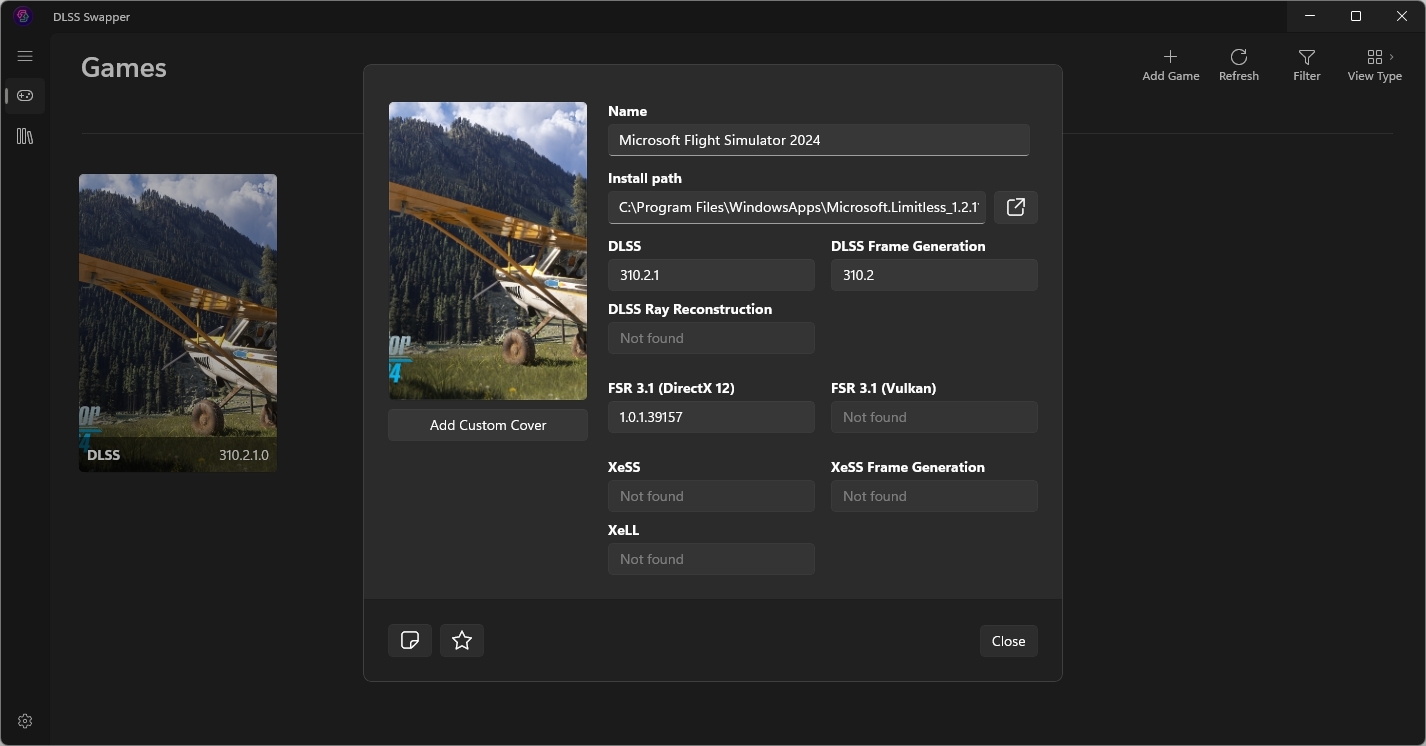Close the game details dialog
Viewport: 1426px width, 746px height.
pos(1008,641)
